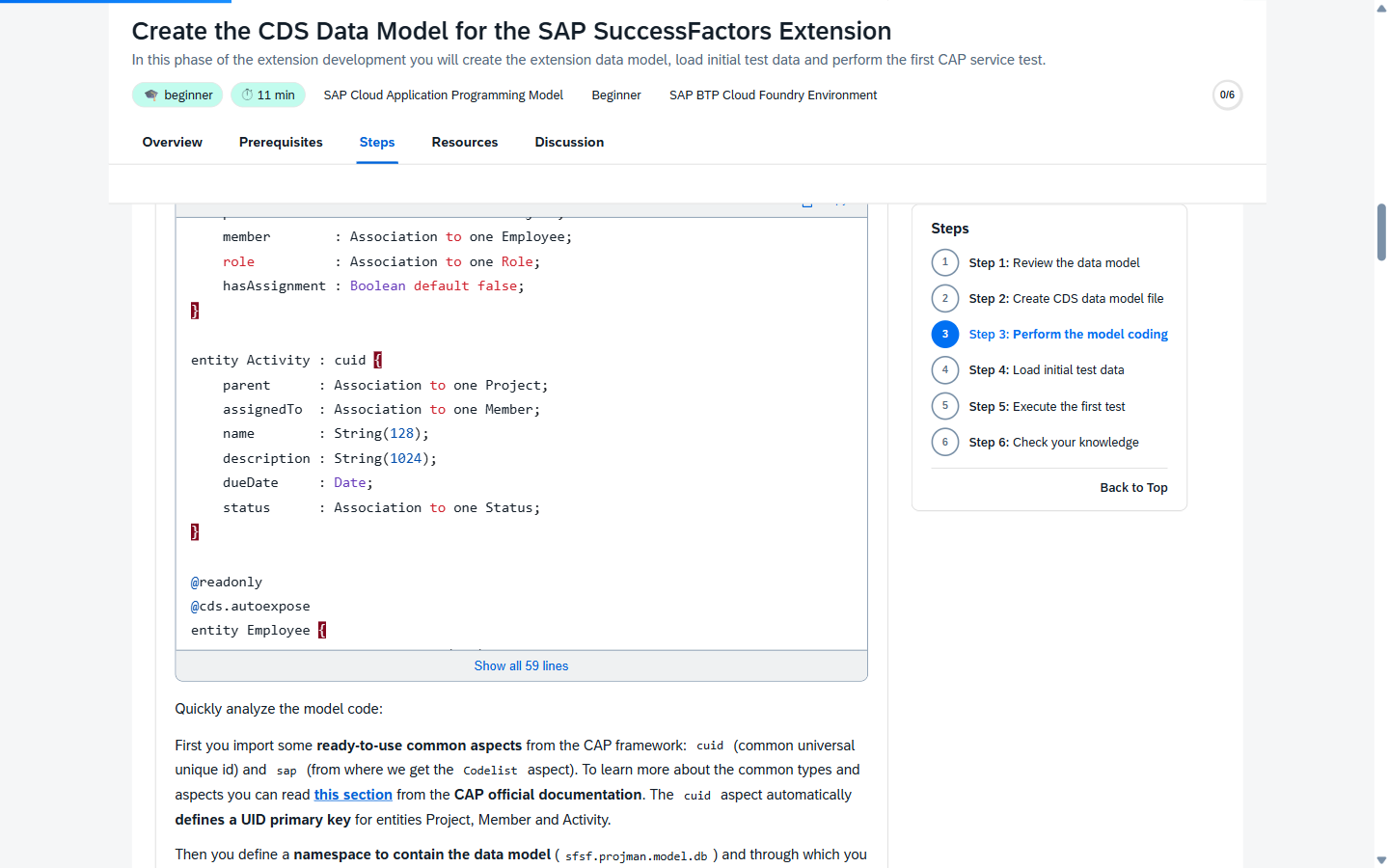Click the graduation cap icon on beginner tag
1389x868 pixels.
click(151, 95)
